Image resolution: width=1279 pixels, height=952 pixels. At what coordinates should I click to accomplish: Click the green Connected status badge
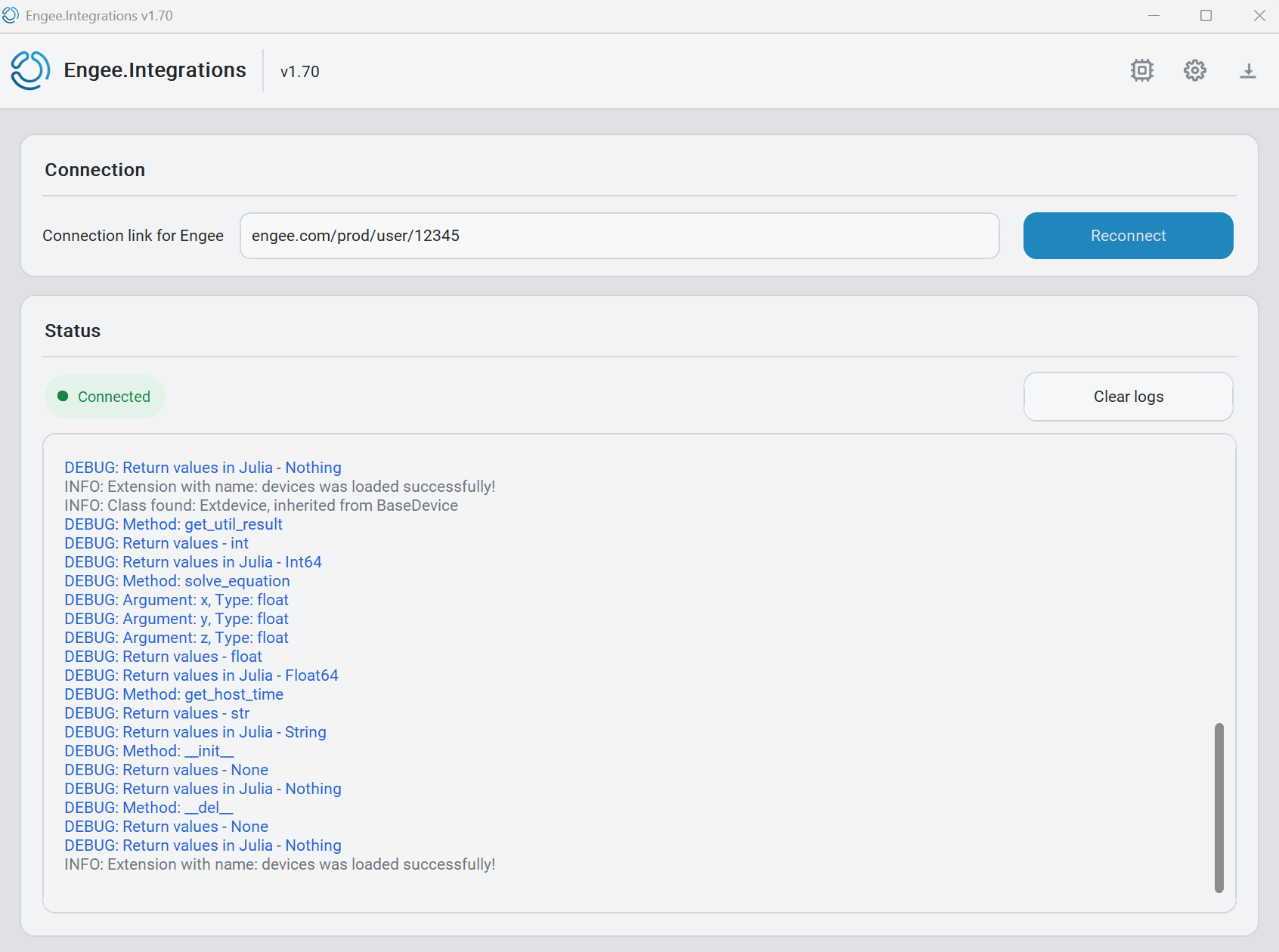[x=104, y=397]
